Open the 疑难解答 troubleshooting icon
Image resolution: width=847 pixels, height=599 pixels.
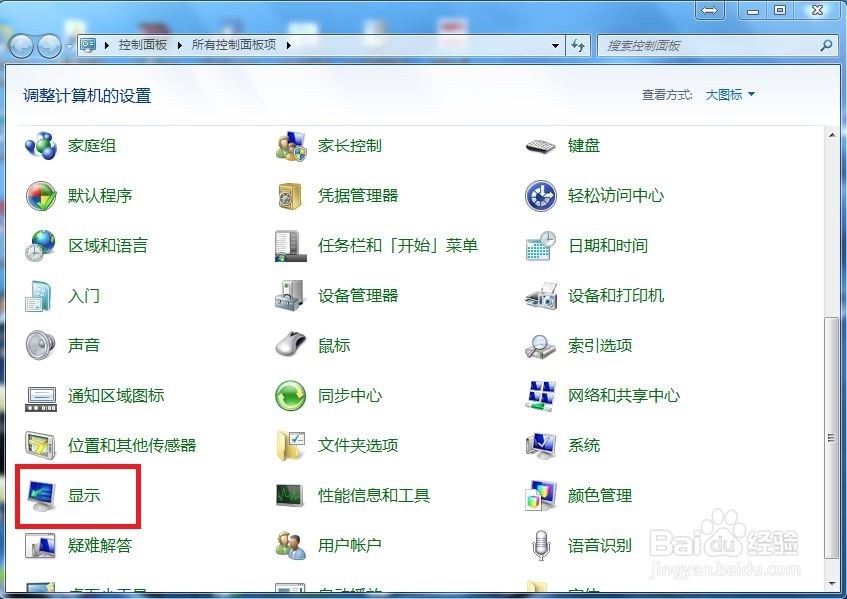click(x=41, y=546)
